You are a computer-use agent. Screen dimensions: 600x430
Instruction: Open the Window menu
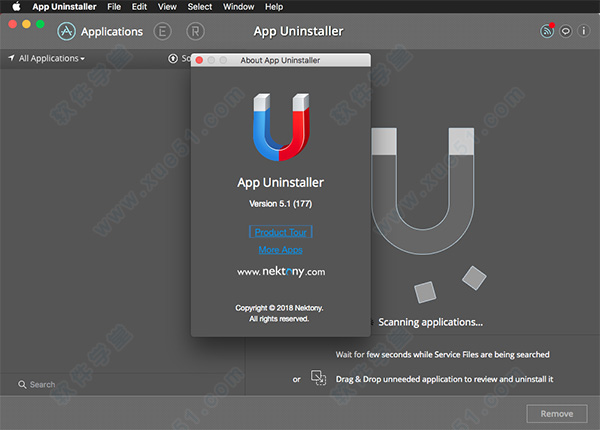[x=238, y=7]
